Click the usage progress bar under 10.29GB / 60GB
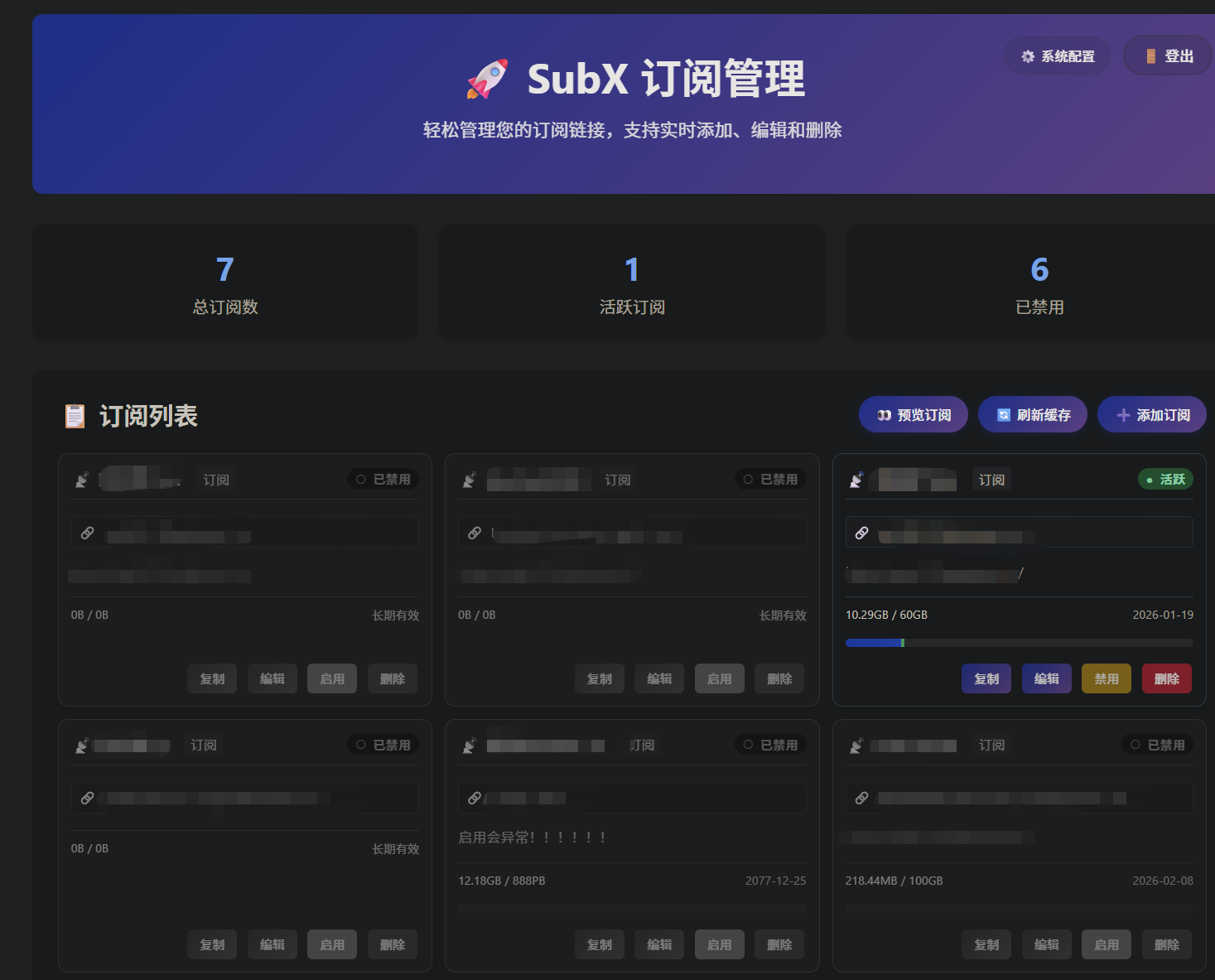This screenshot has width=1215, height=980. click(1020, 643)
